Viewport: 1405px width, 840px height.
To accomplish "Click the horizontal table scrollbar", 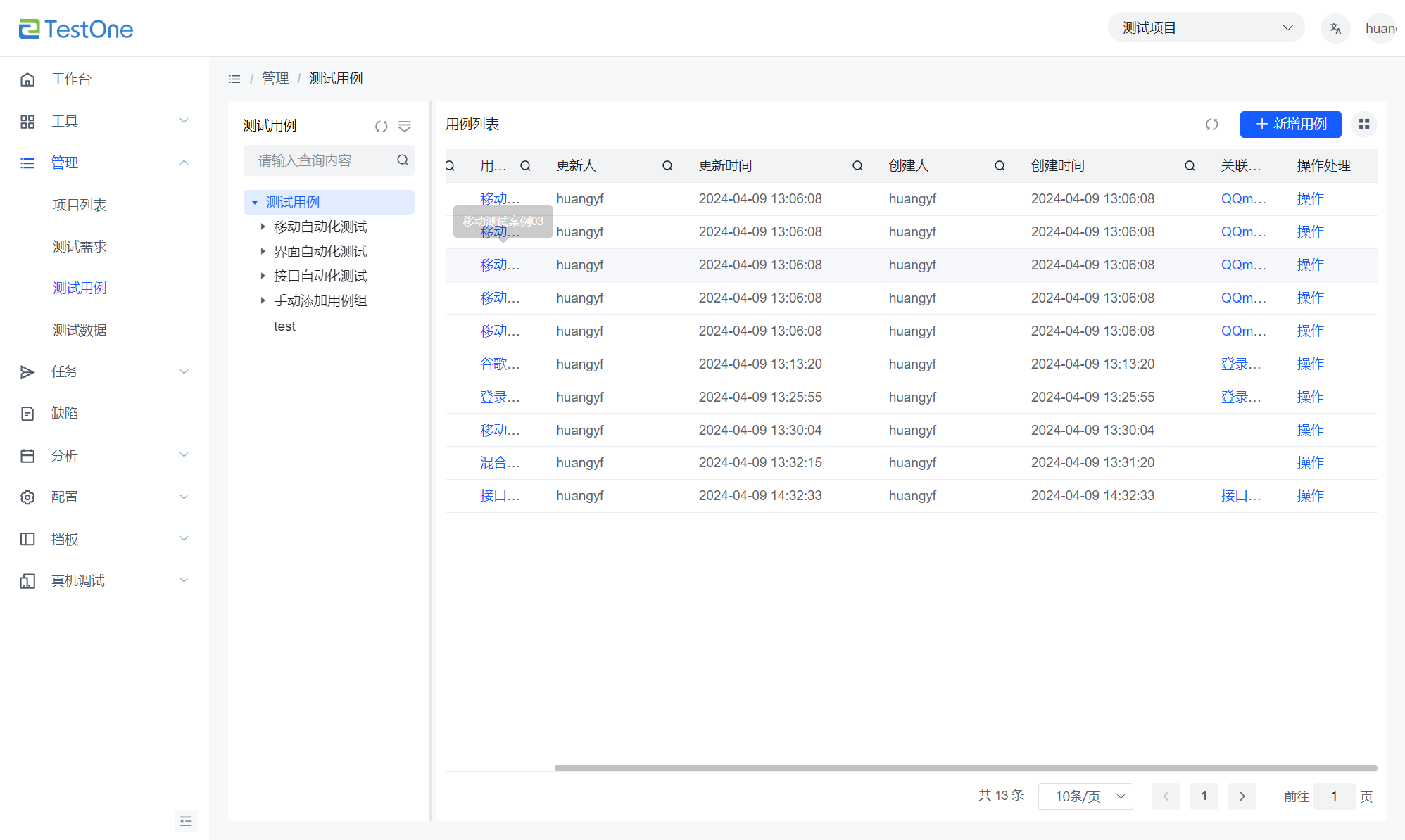I will pyautogui.click(x=965, y=768).
